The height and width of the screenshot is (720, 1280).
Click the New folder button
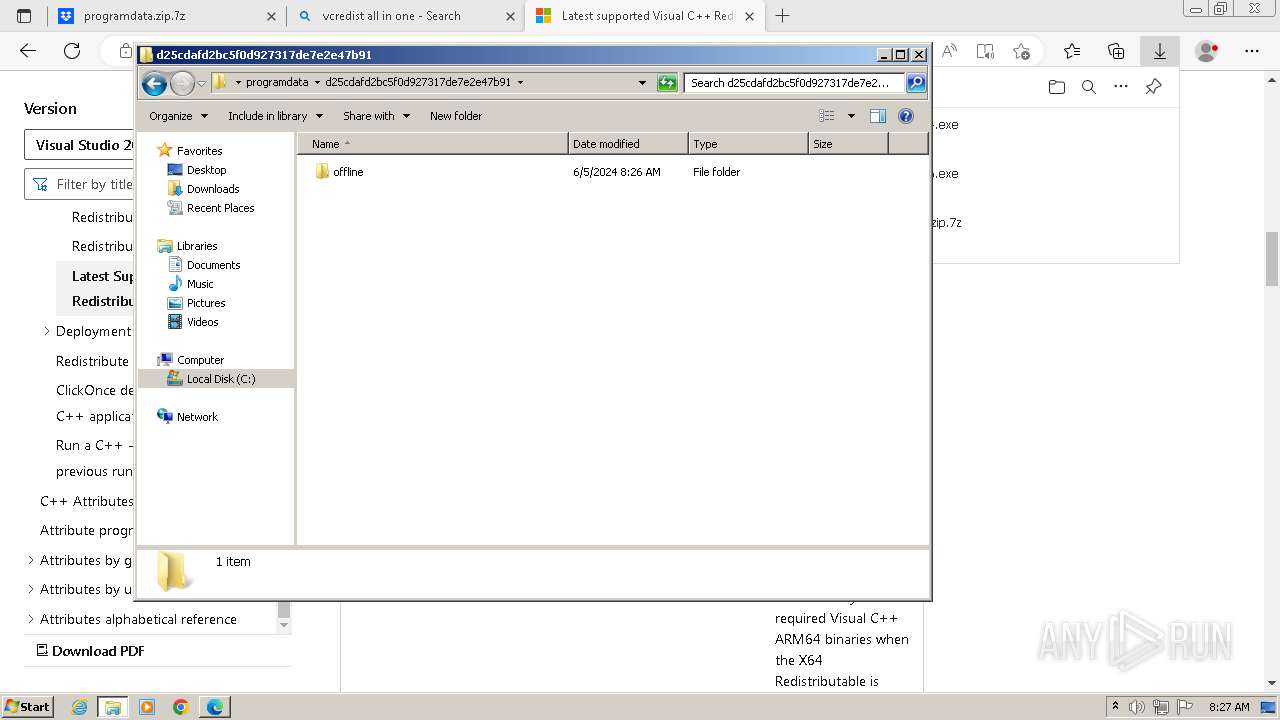456,116
